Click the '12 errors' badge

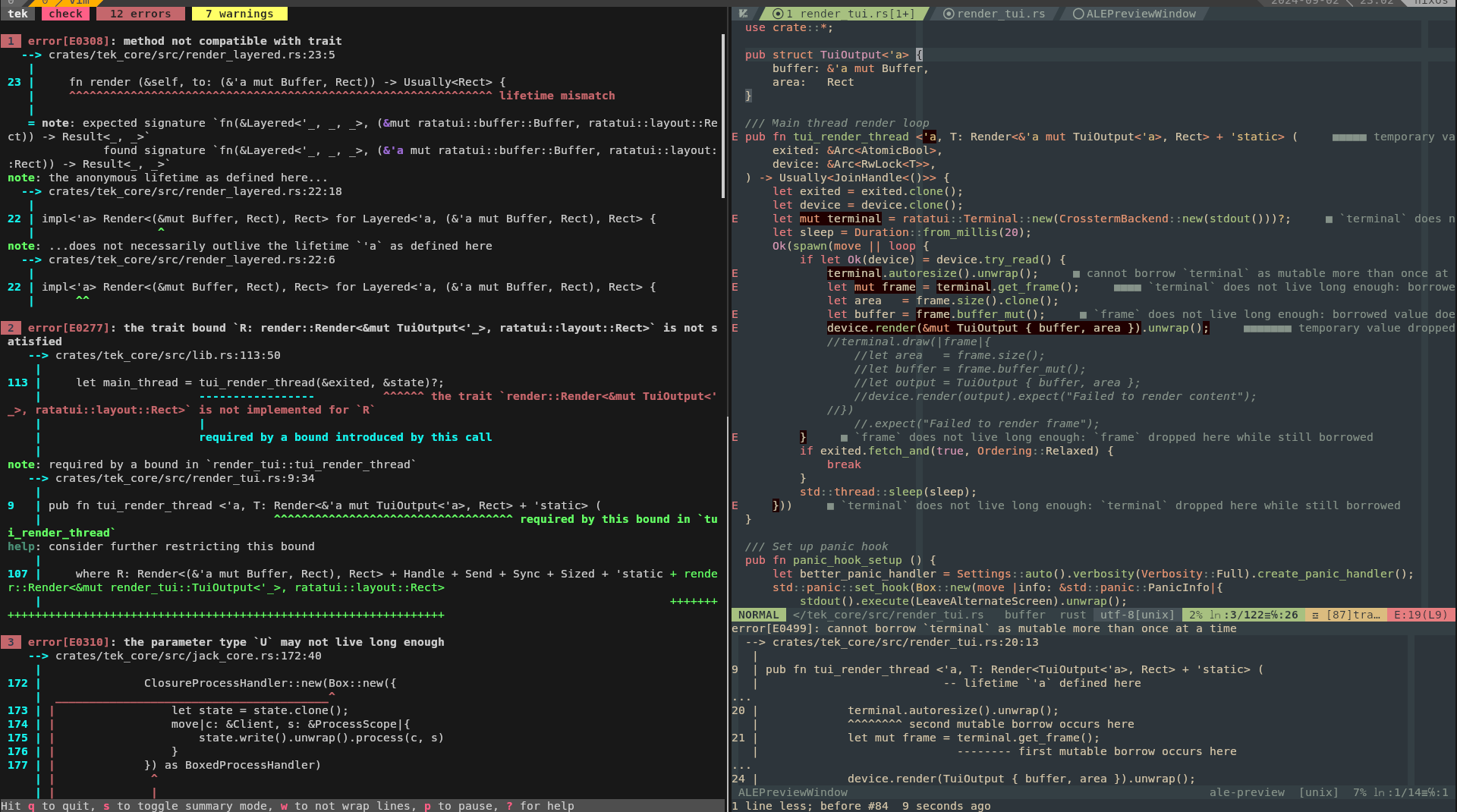[x=140, y=14]
